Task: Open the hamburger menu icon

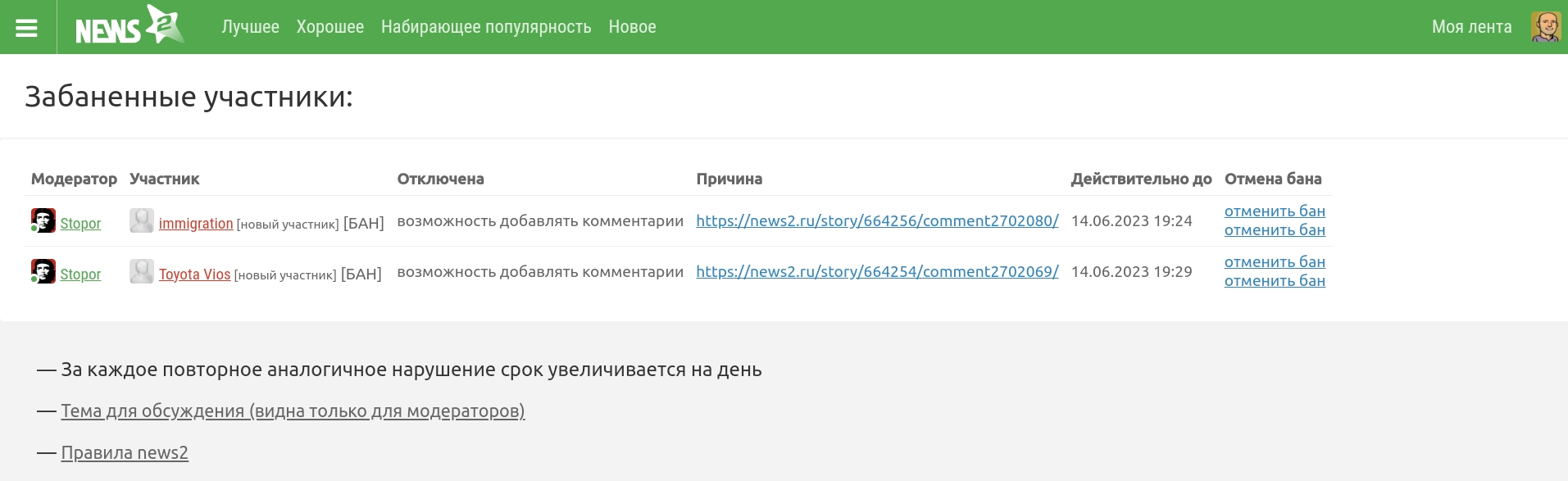Action: (27, 28)
